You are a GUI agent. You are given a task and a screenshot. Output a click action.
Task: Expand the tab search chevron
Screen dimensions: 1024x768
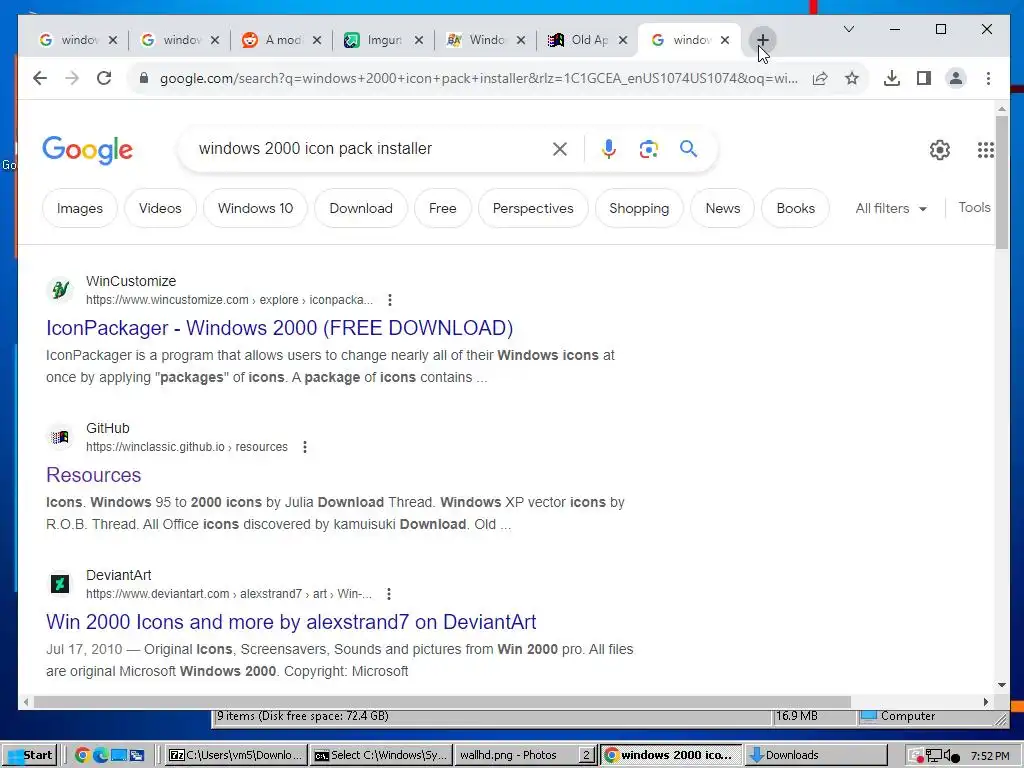click(849, 29)
